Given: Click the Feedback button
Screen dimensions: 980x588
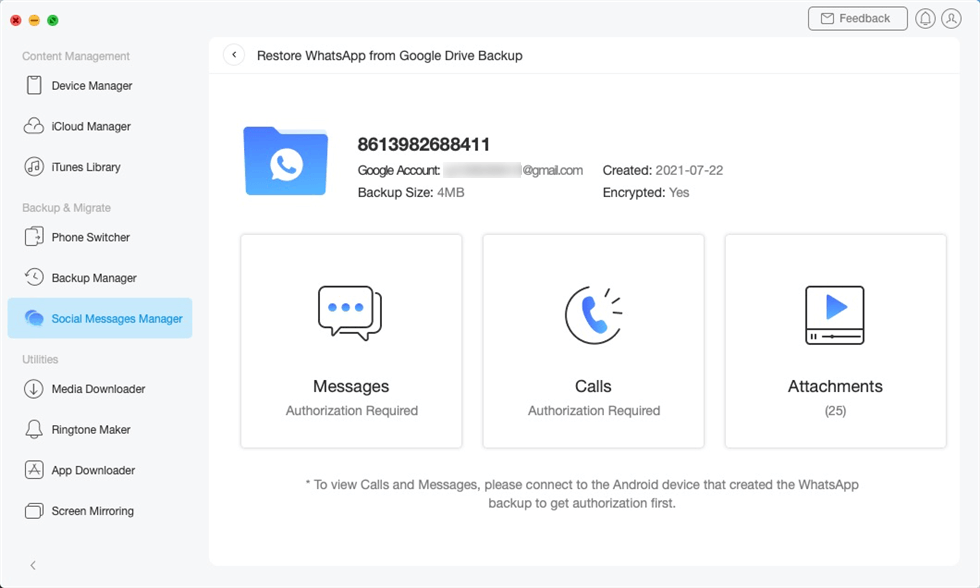Looking at the screenshot, I should click(857, 19).
